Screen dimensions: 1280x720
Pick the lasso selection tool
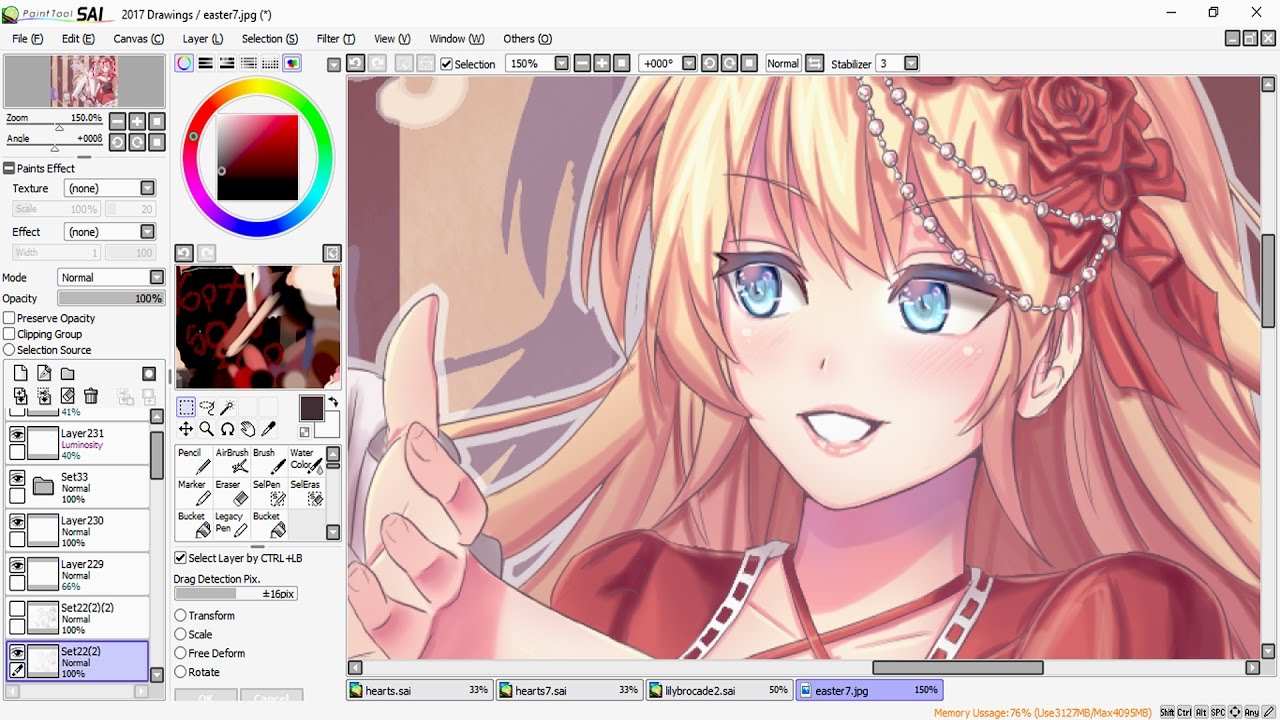point(207,407)
